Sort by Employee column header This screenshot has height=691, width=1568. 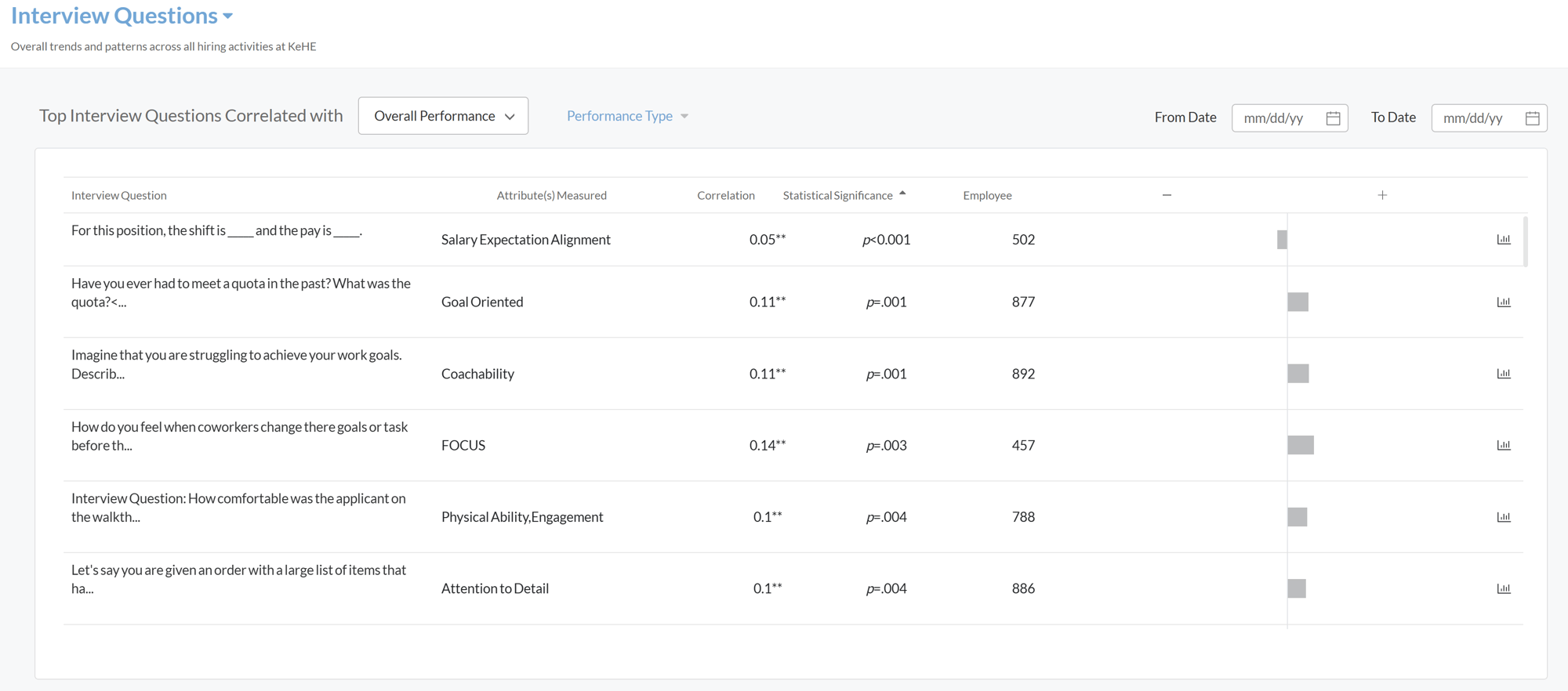[987, 195]
